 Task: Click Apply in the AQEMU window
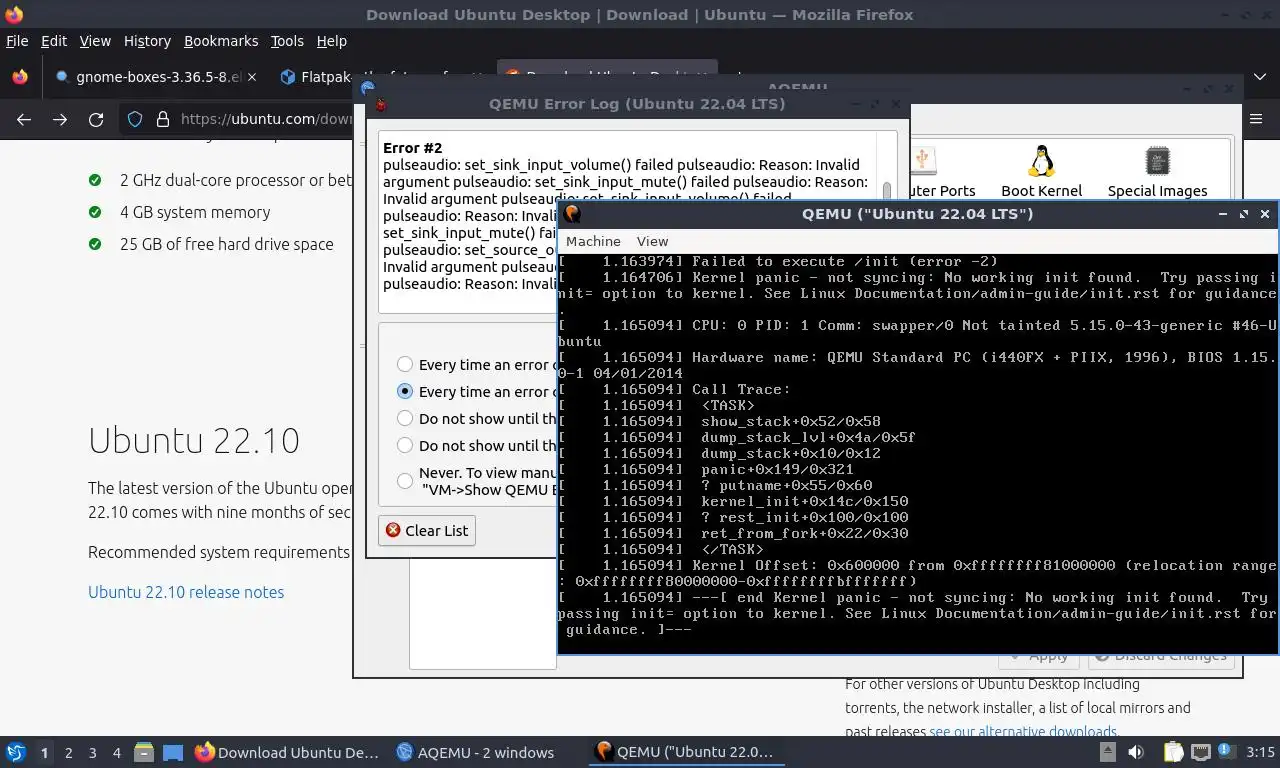(x=1038, y=656)
